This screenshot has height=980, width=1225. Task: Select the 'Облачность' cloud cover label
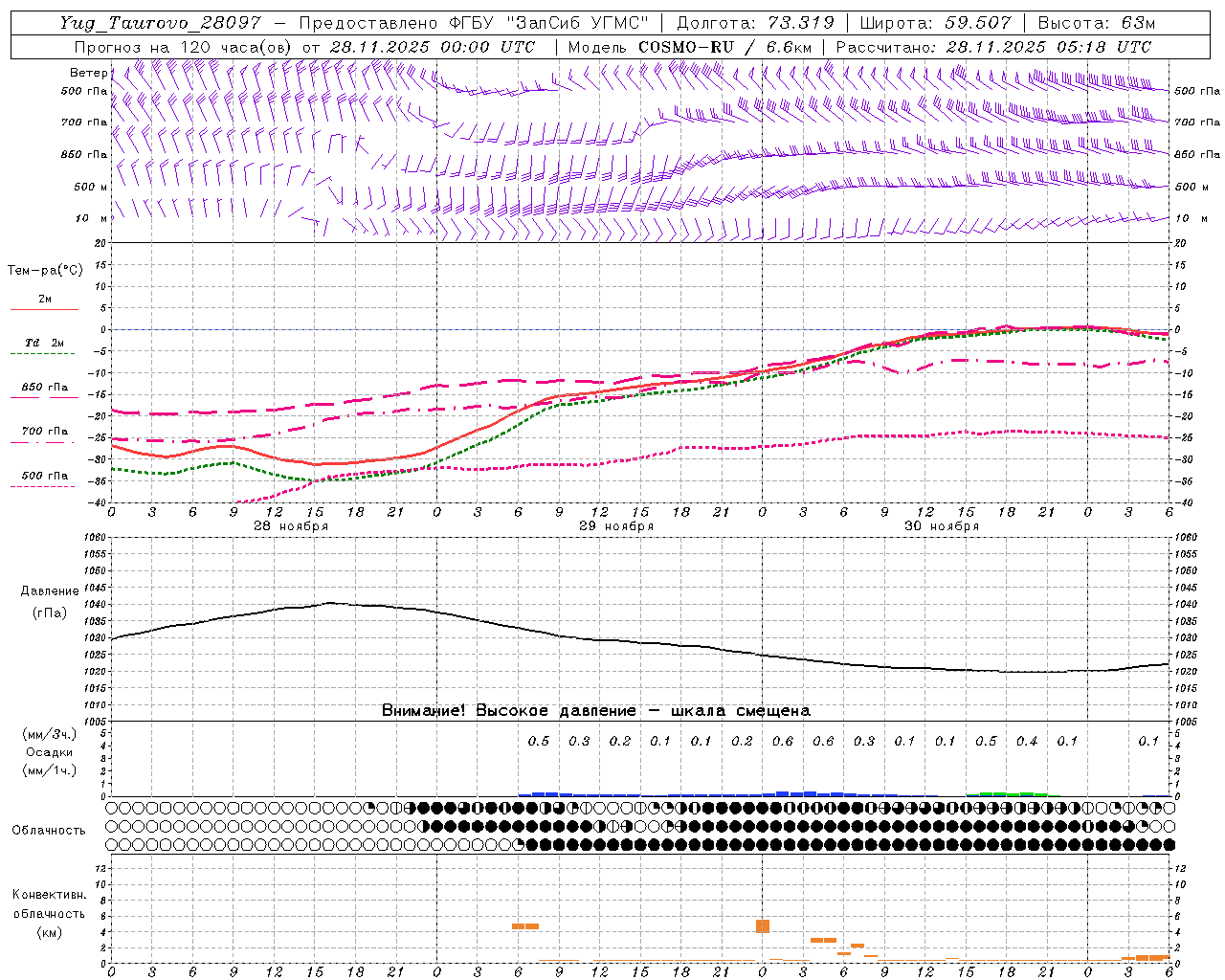click(48, 830)
